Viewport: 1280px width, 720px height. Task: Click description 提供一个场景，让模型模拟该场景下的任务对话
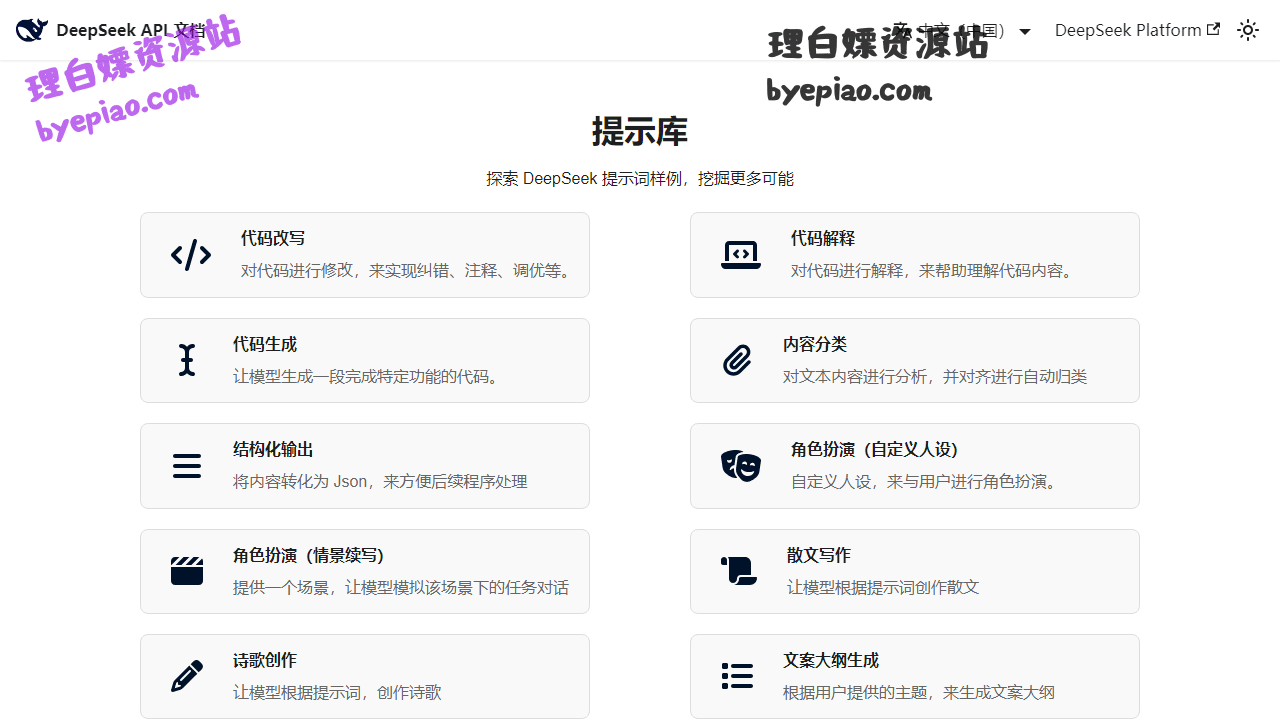click(401, 587)
